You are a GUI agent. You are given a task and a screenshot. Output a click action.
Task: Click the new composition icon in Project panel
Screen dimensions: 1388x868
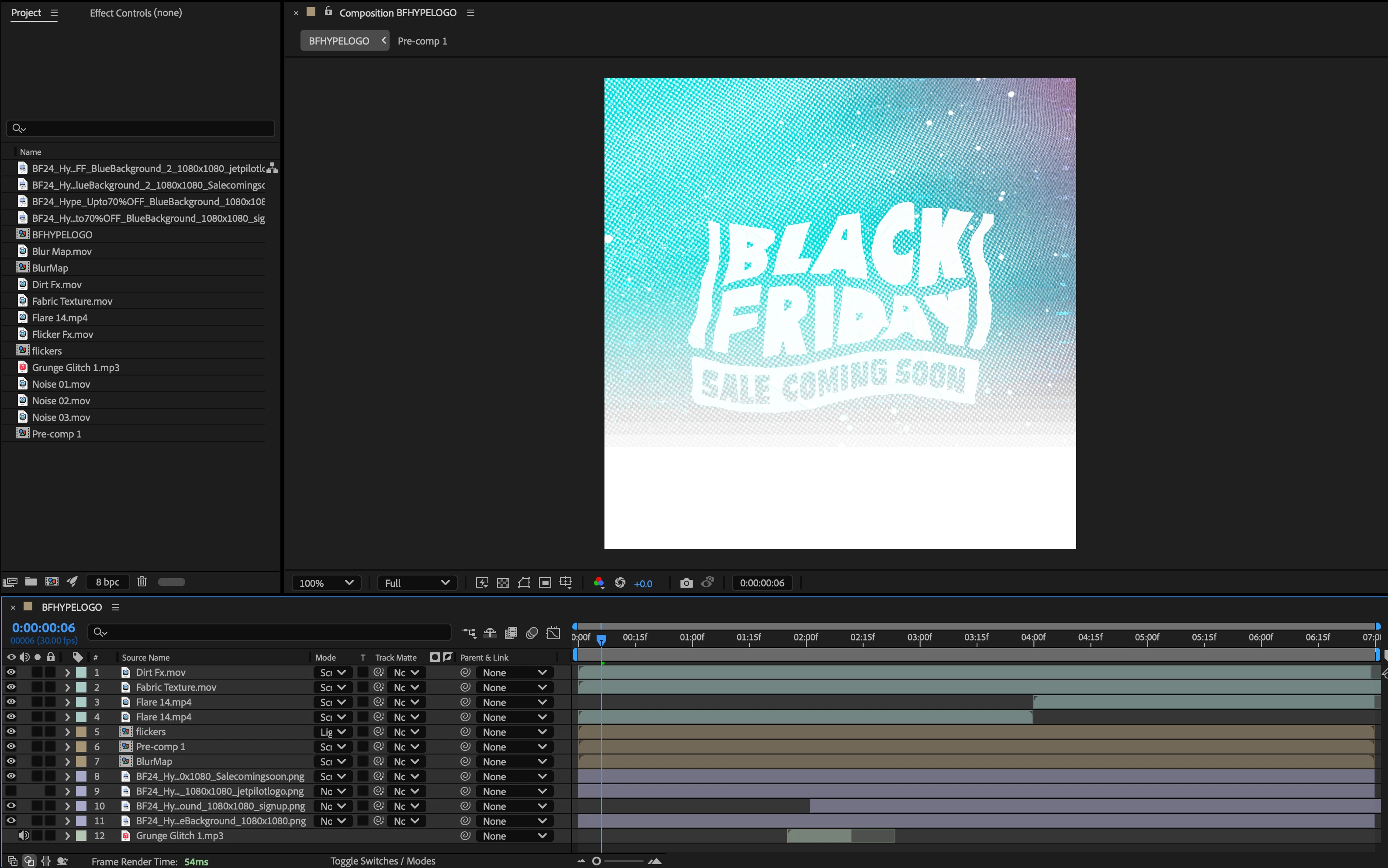tap(52, 582)
